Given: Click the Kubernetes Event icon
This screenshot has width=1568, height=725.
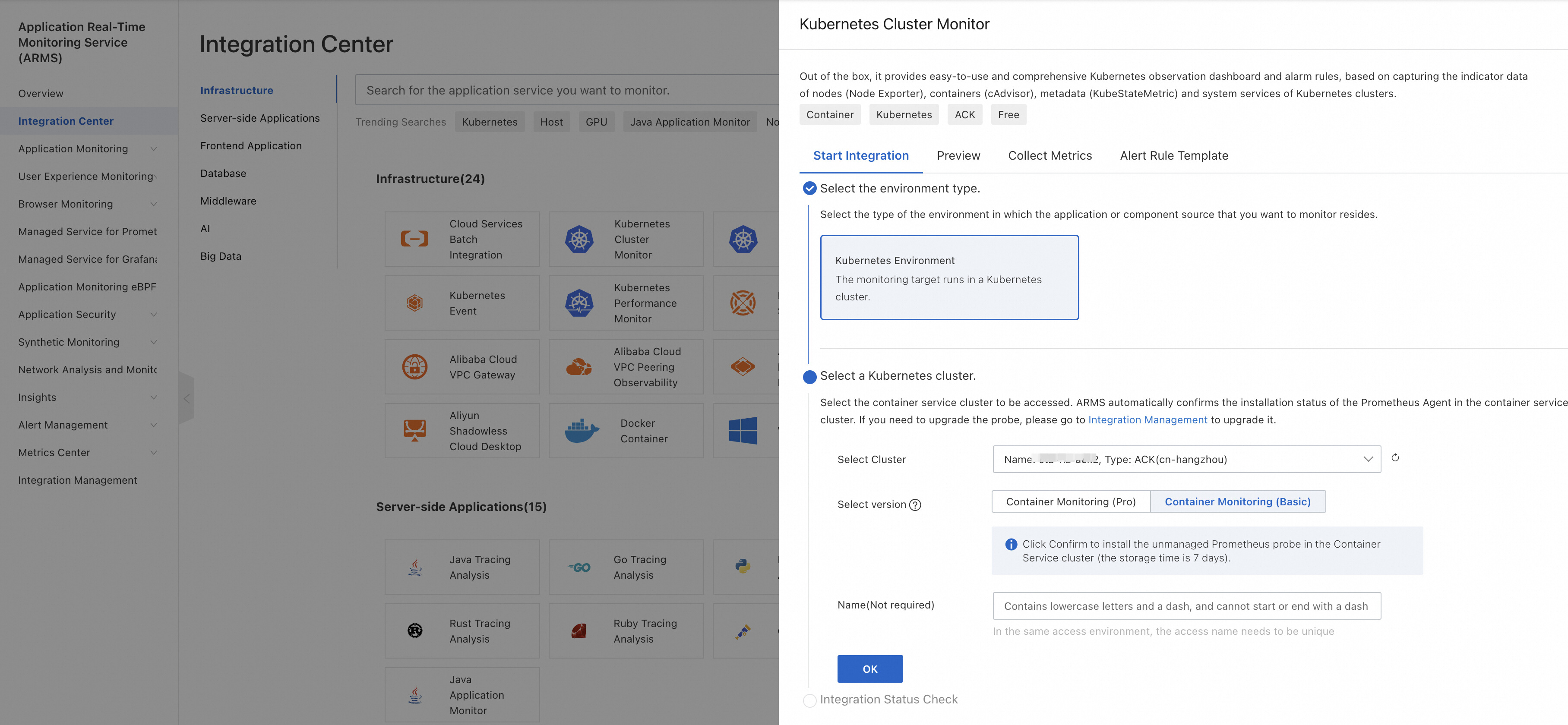Looking at the screenshot, I should point(414,303).
